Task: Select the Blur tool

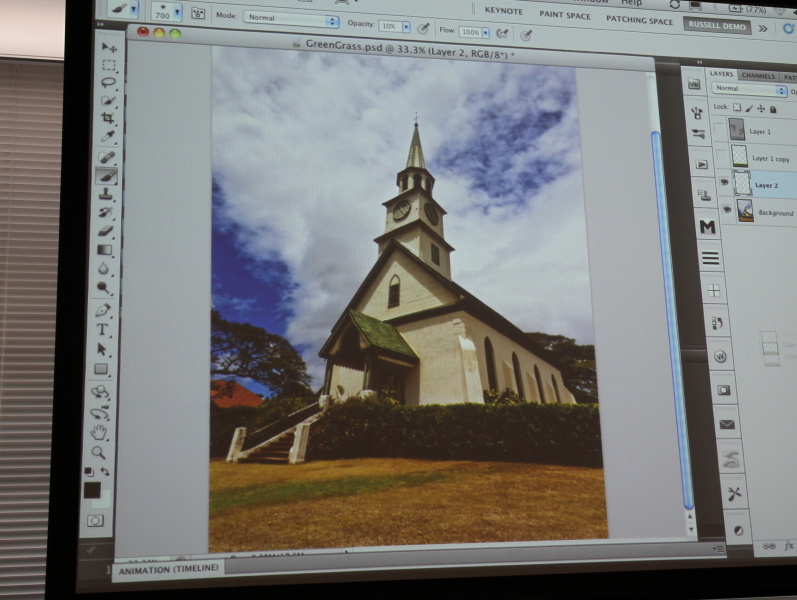Action: pos(104,268)
